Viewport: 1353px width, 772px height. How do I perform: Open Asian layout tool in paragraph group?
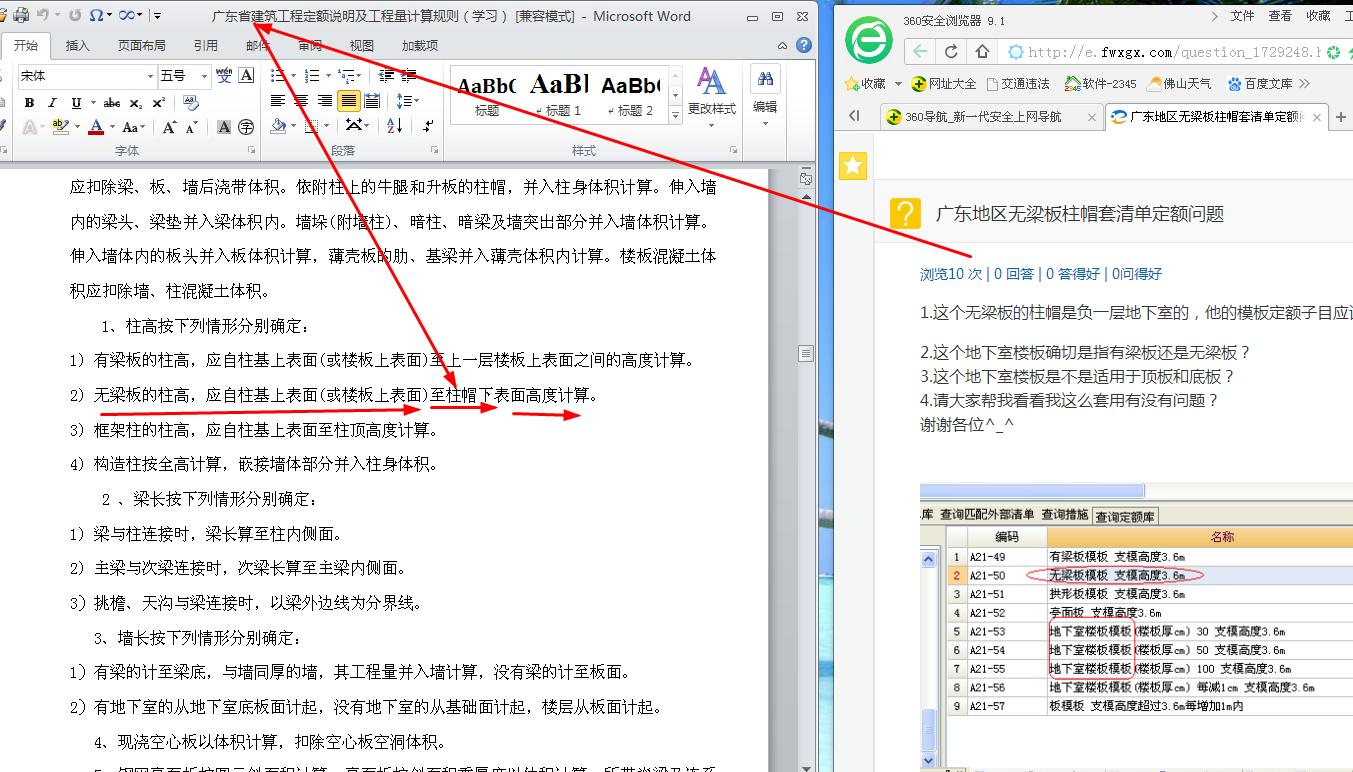click(x=354, y=126)
